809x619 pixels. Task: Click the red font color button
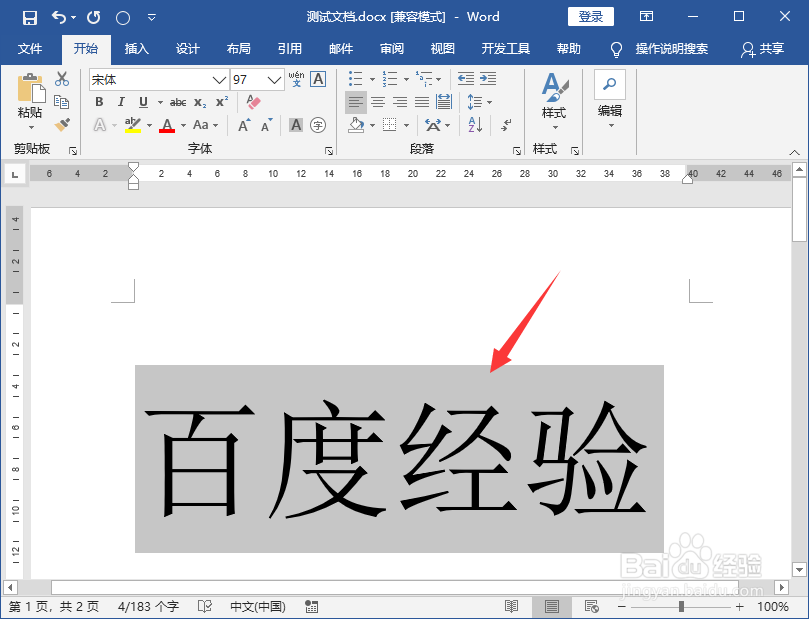(167, 125)
